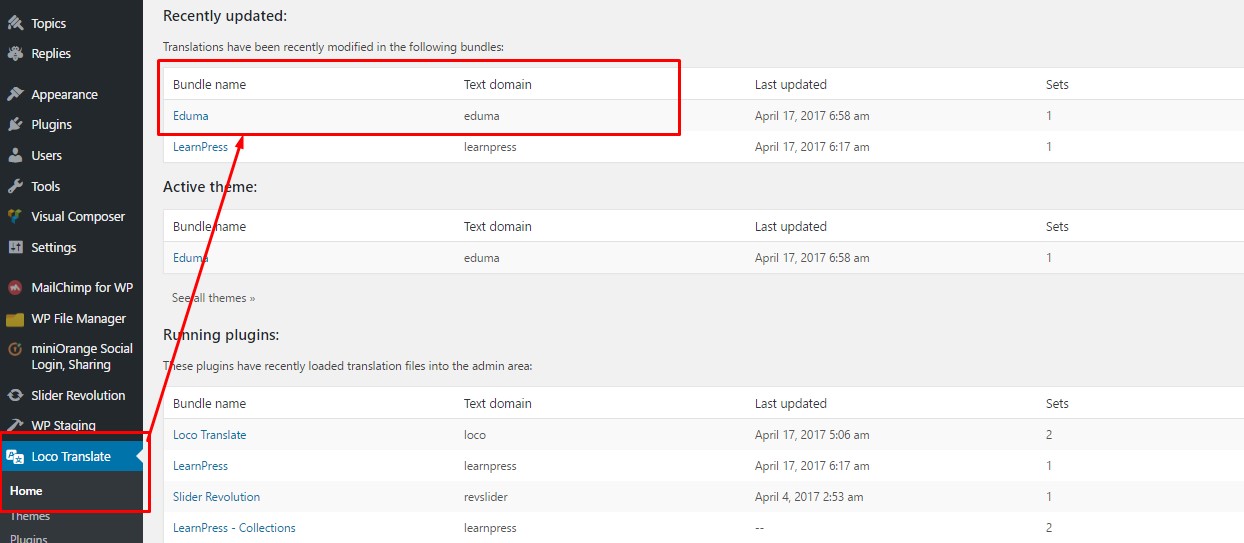
Task: Click the Recently updated heading
Action: (225, 16)
